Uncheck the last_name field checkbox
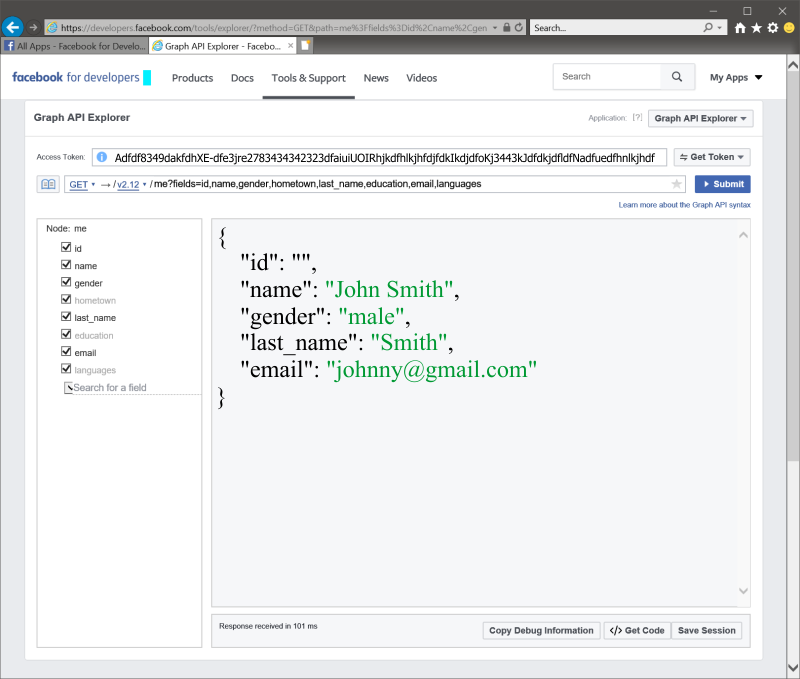 click(66, 317)
